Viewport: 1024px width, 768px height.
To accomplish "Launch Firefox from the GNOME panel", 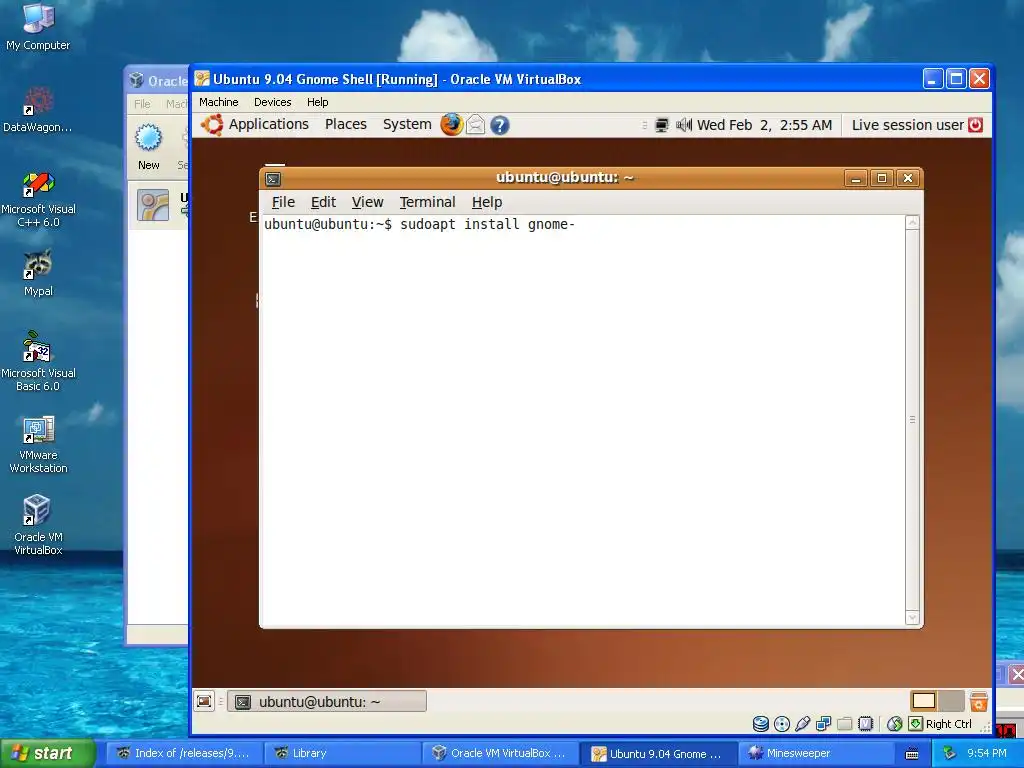I will (451, 125).
